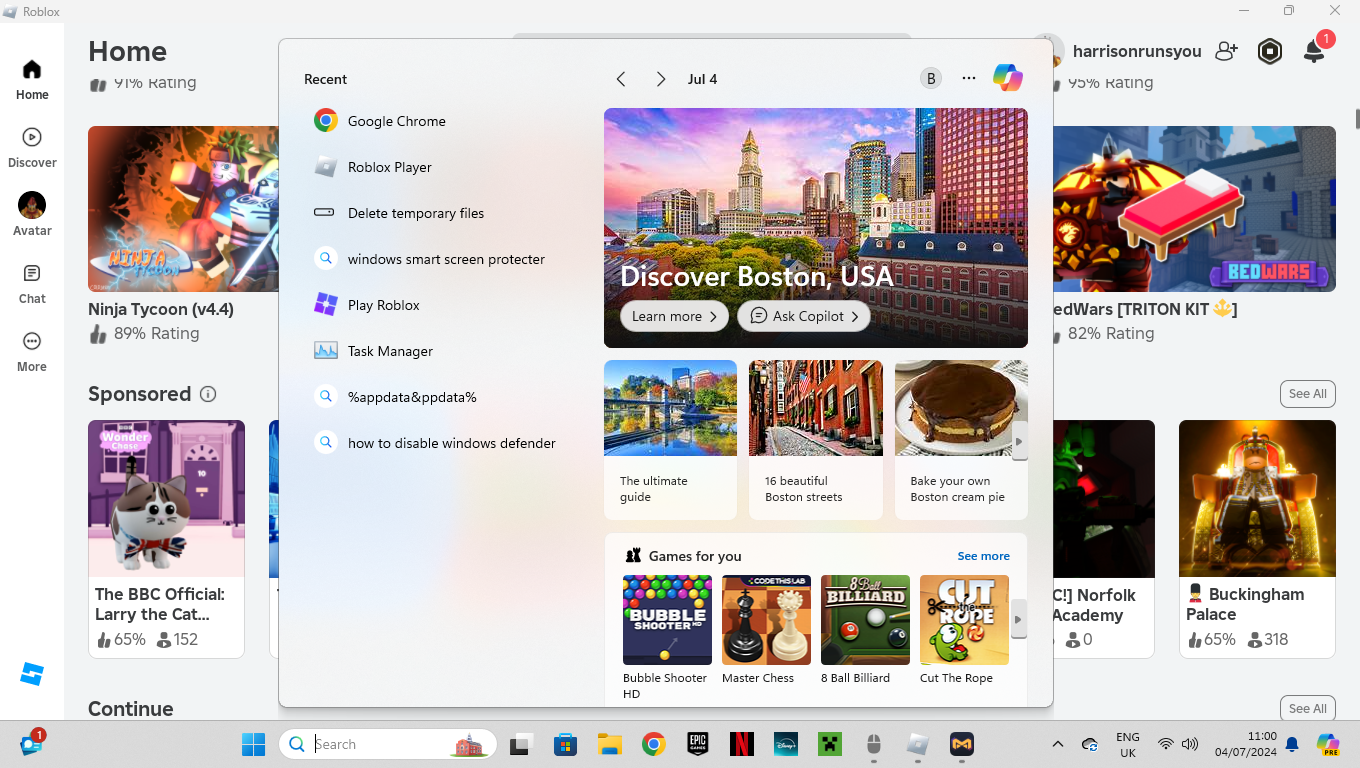1360x768 pixels.
Task: Open Roblox notifications bell
Action: pos(1314,52)
